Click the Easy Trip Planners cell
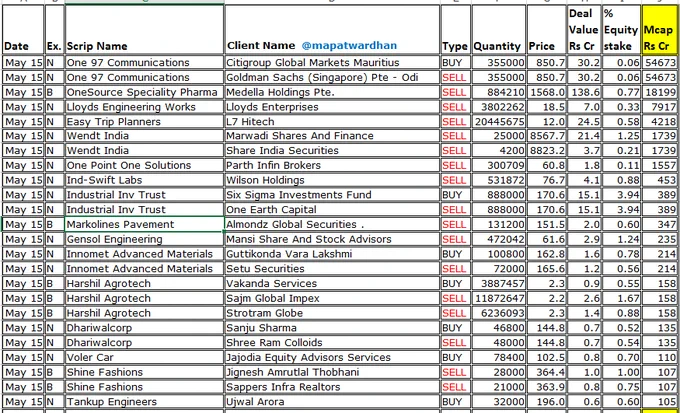680x413 pixels. [x=144, y=121]
